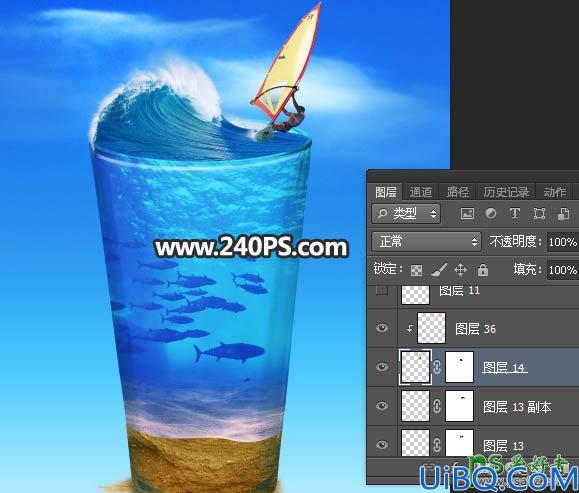Switch to the 图层 tab
This screenshot has height=493, width=579.
coord(386,192)
